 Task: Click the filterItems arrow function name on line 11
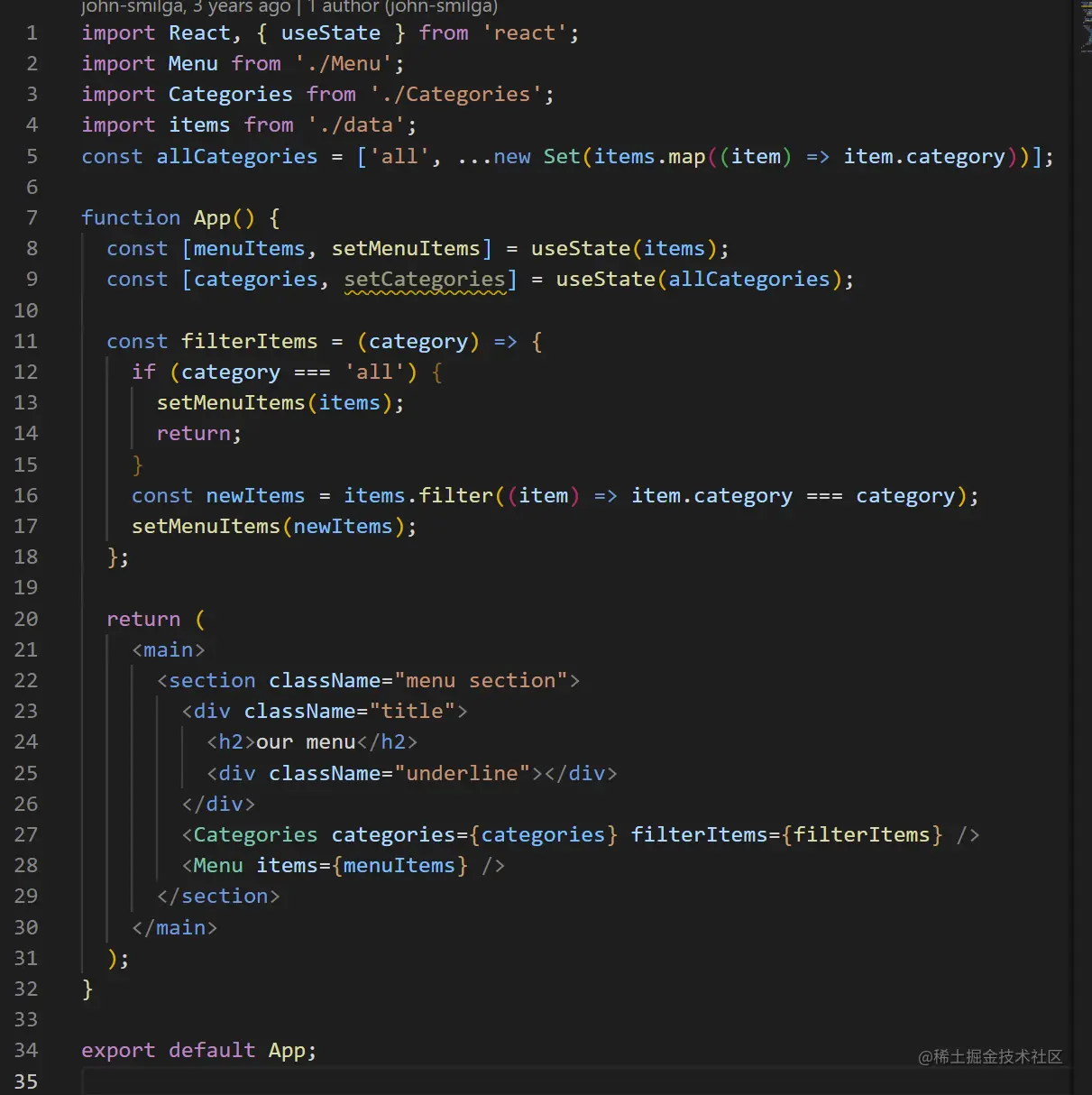(x=250, y=342)
